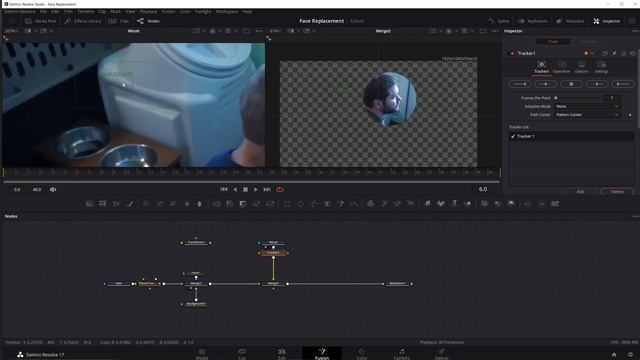Toggle the Nodes panel button
Screen dimensions: 640x360
(x=148, y=21)
